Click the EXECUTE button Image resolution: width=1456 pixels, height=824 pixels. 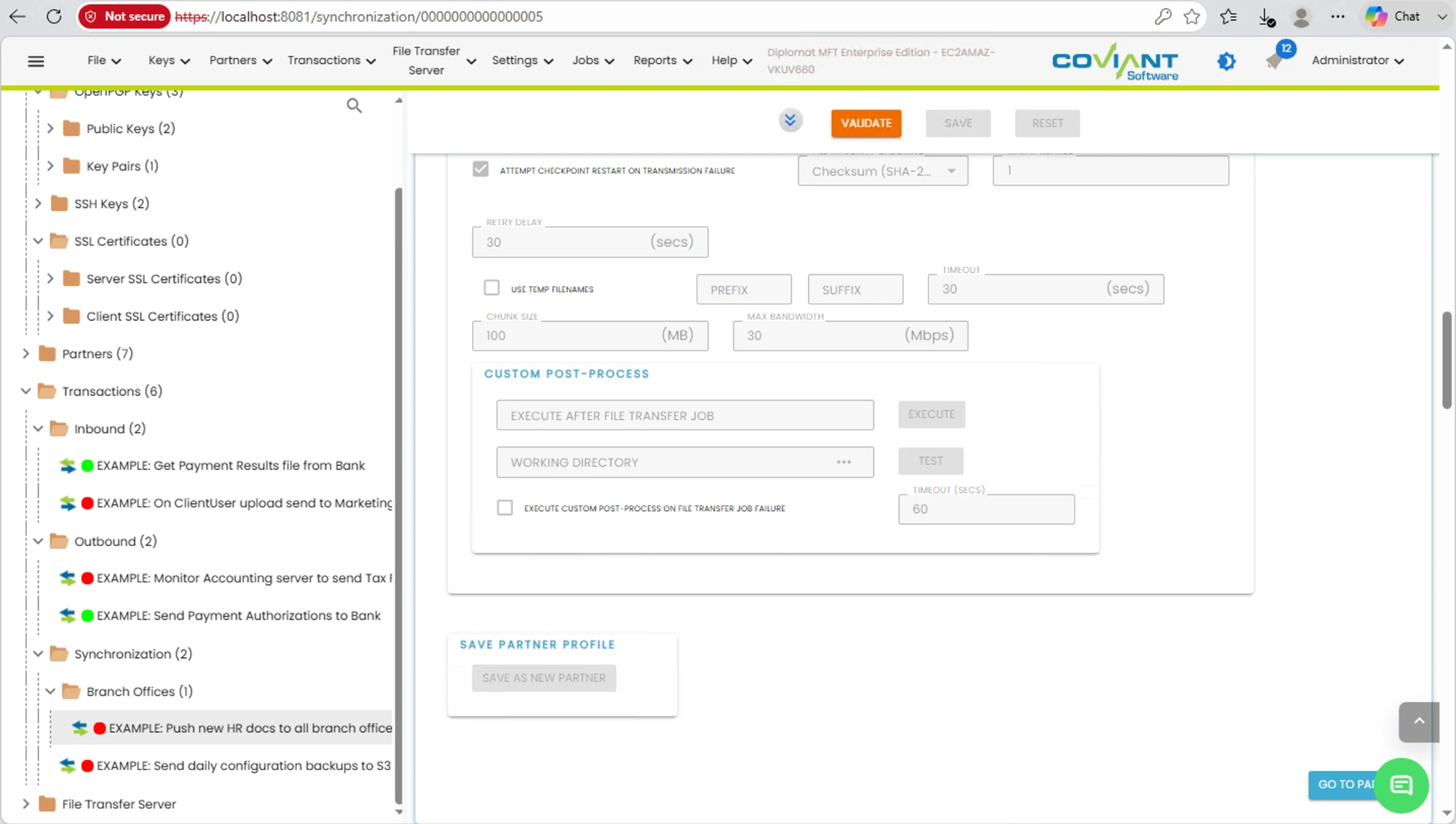[931, 414]
